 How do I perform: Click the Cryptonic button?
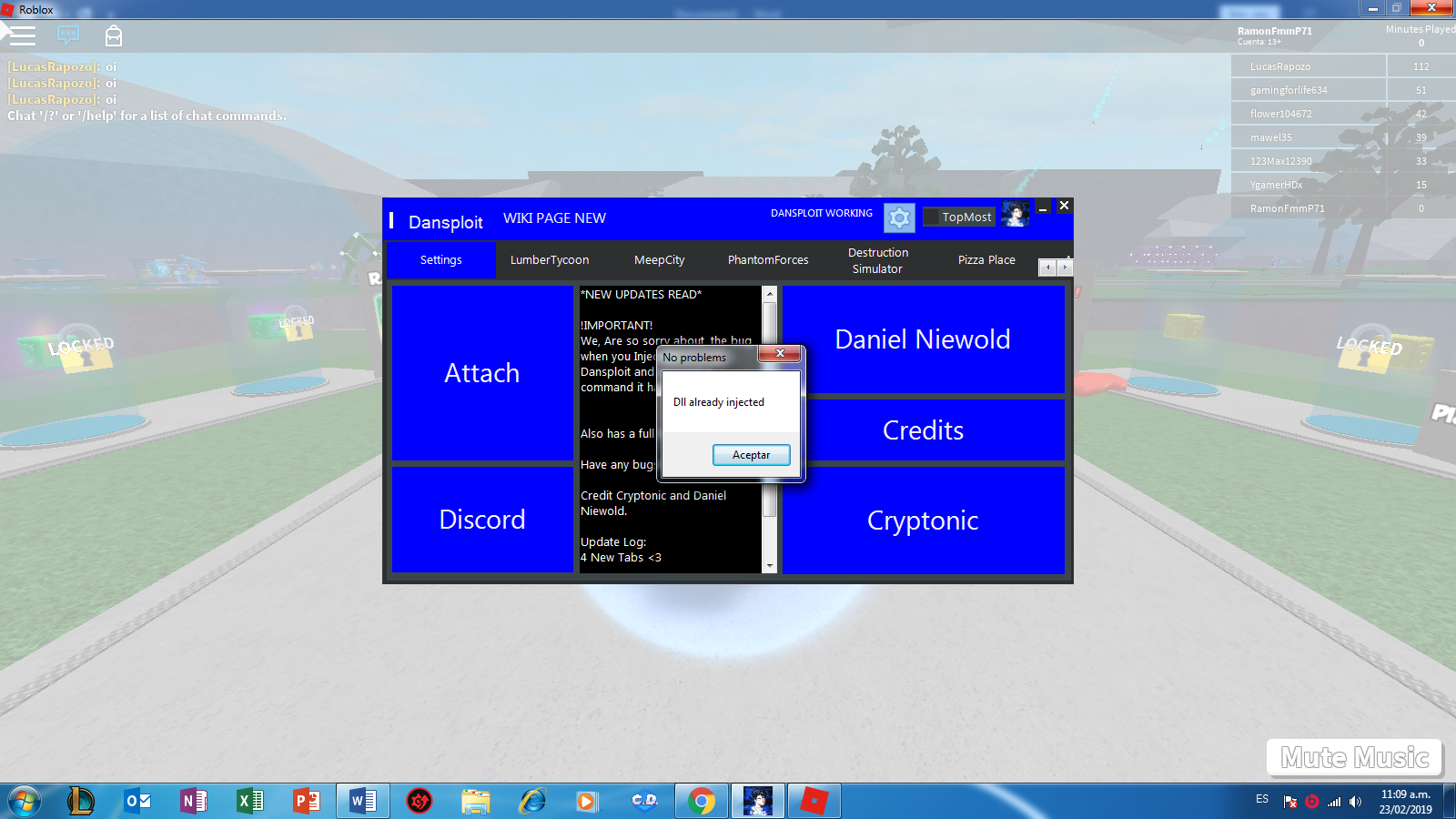[923, 521]
